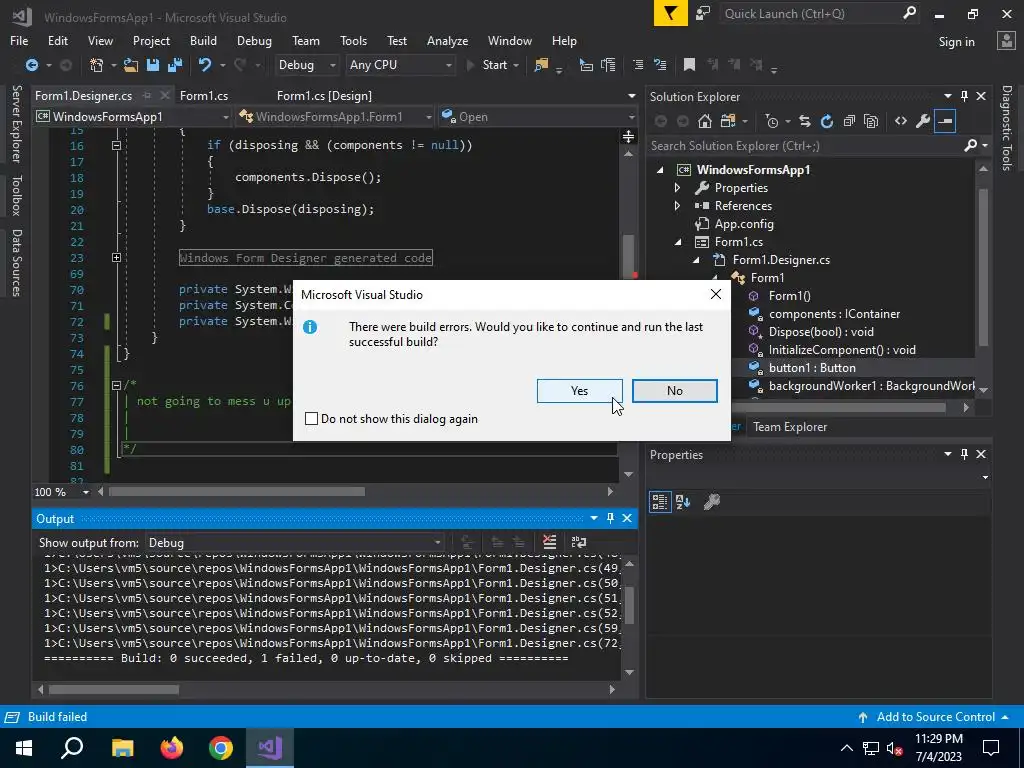This screenshot has width=1024, height=768.
Task: Open the Toolbox side tab
Action: [16, 195]
